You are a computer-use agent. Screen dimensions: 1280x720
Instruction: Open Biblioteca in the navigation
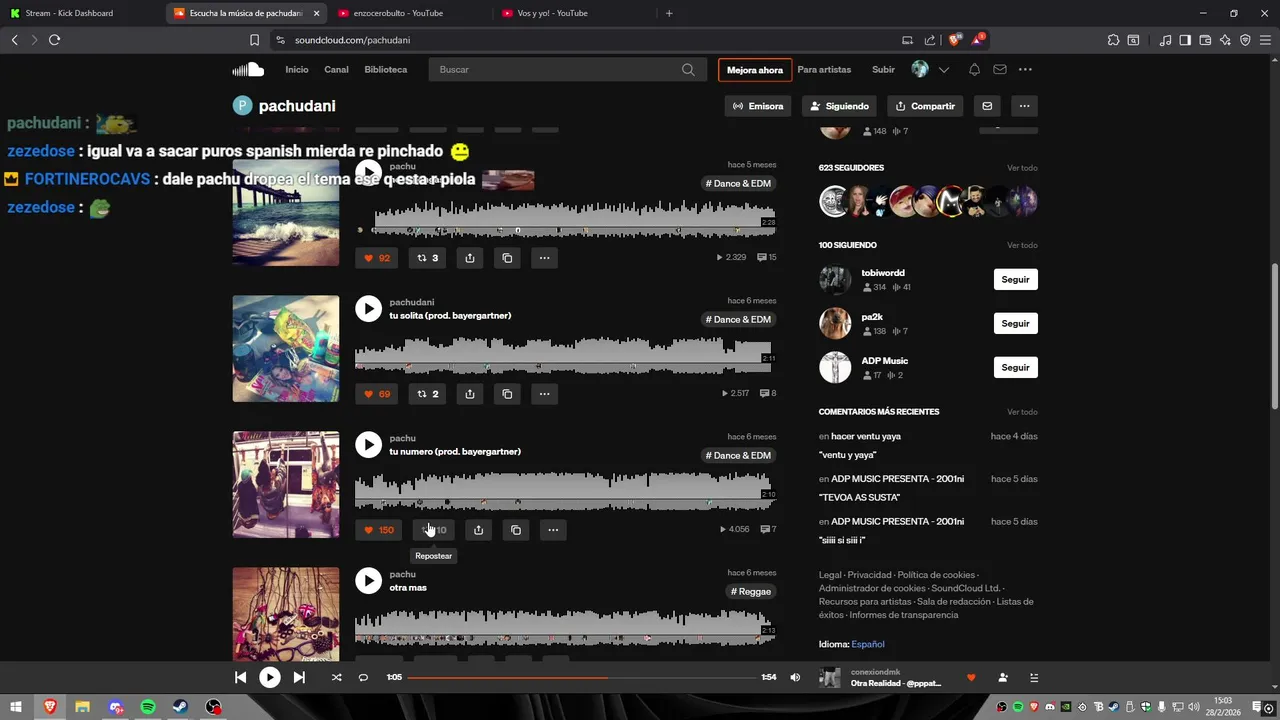[x=386, y=69]
